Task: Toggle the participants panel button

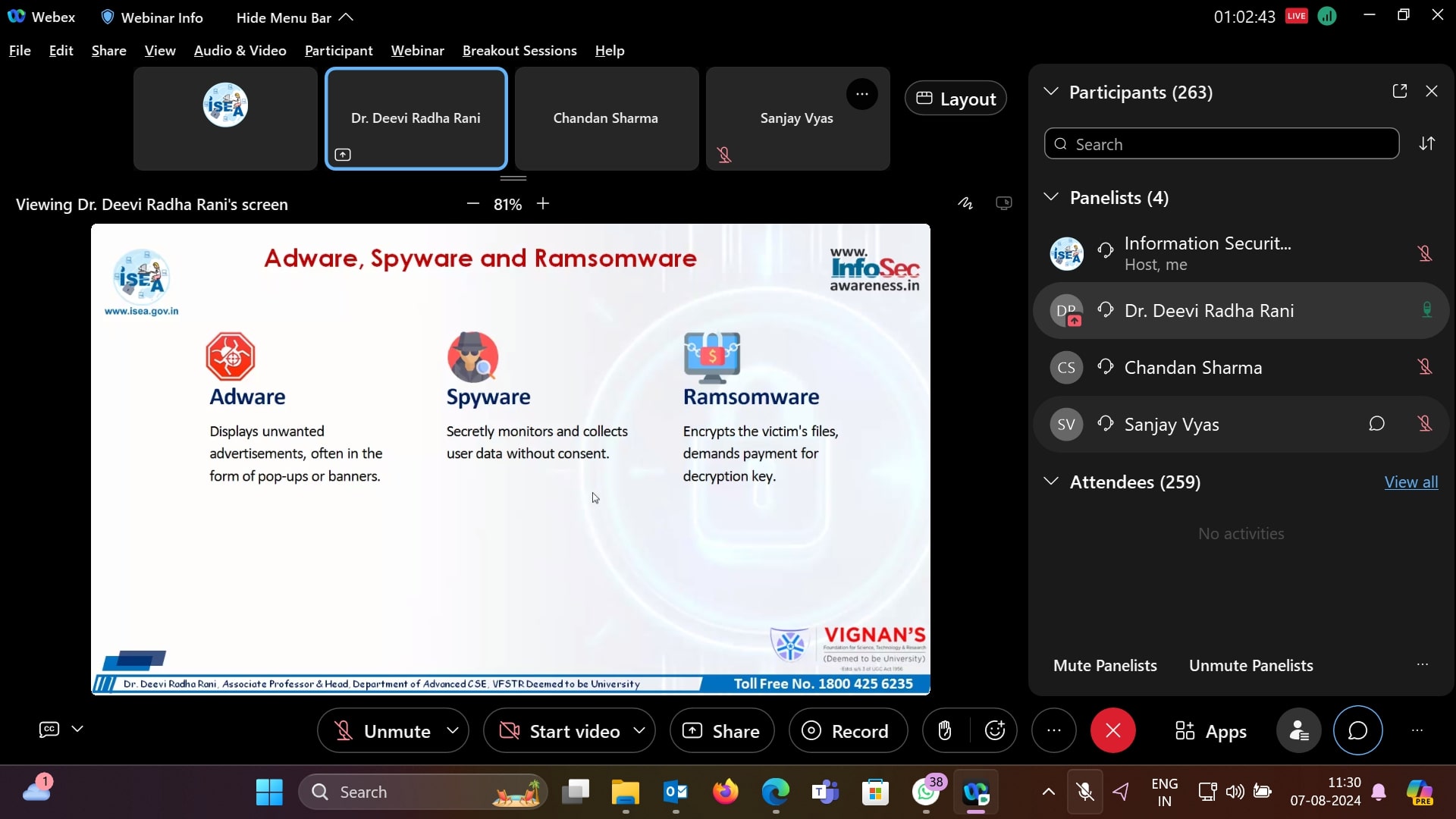Action: coord(1298,730)
